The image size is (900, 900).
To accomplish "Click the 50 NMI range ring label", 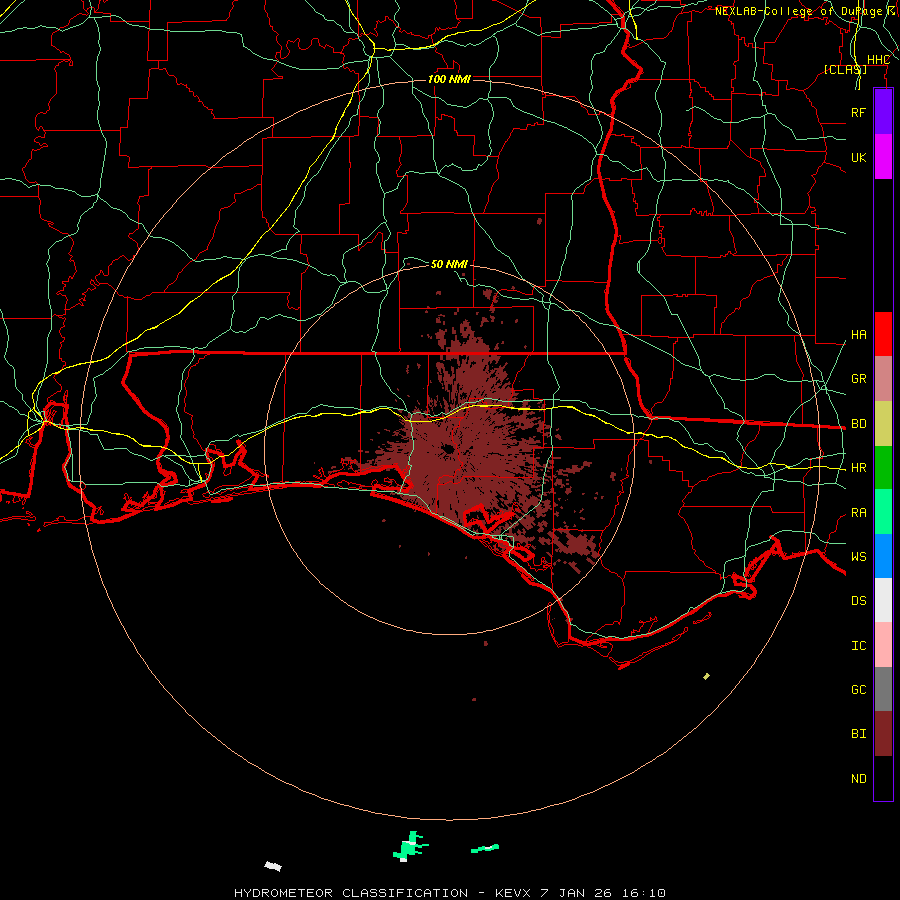I will (x=449, y=264).
